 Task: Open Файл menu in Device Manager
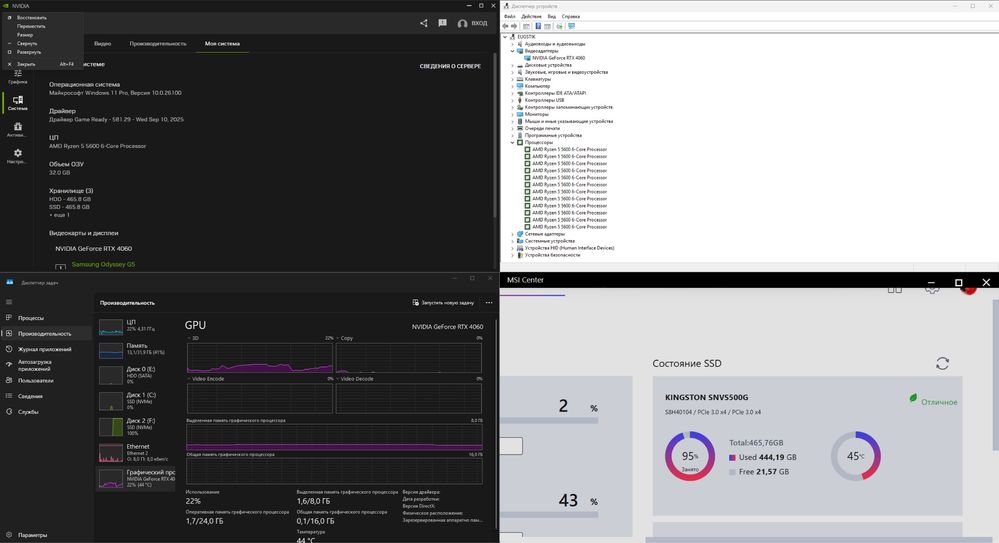[509, 17]
